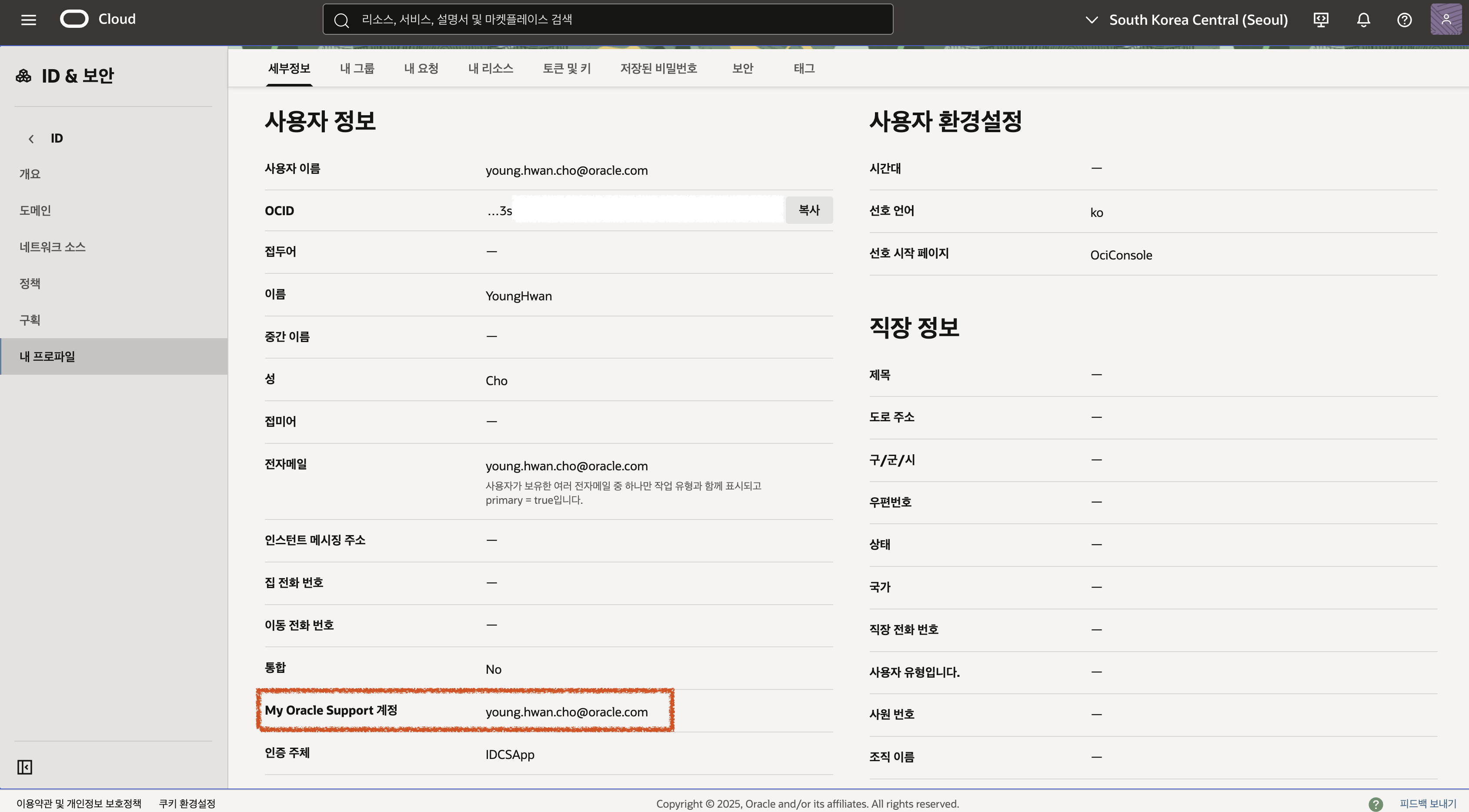Switch to the 토큰 및 키 tab
This screenshot has width=1469, height=812.
point(566,68)
